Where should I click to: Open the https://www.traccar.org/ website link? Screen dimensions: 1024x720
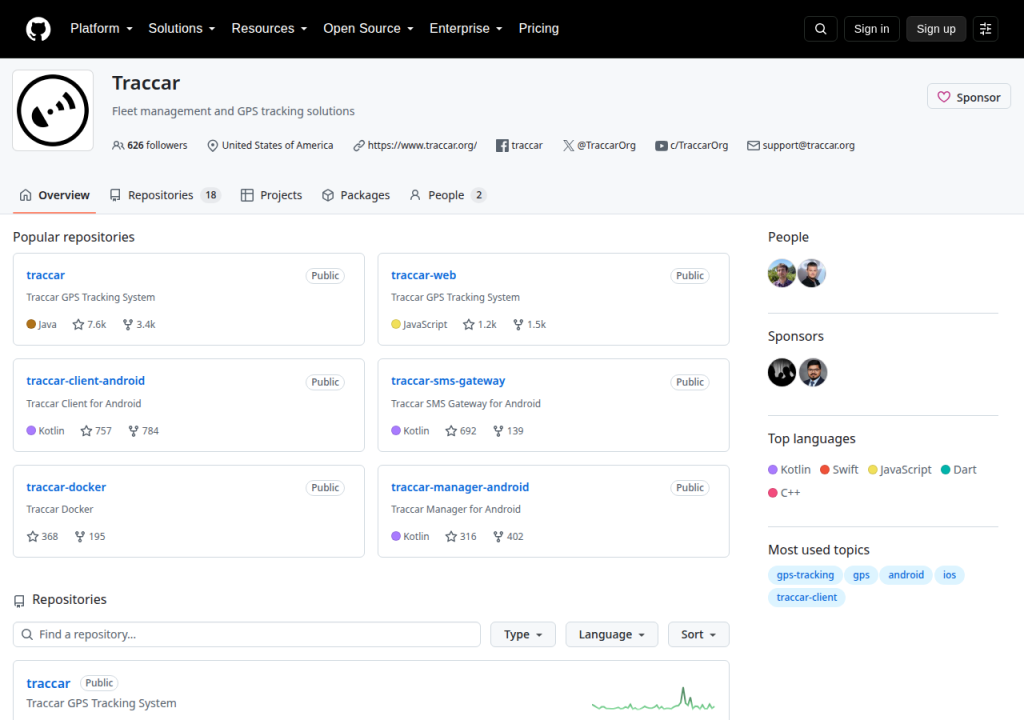422,145
